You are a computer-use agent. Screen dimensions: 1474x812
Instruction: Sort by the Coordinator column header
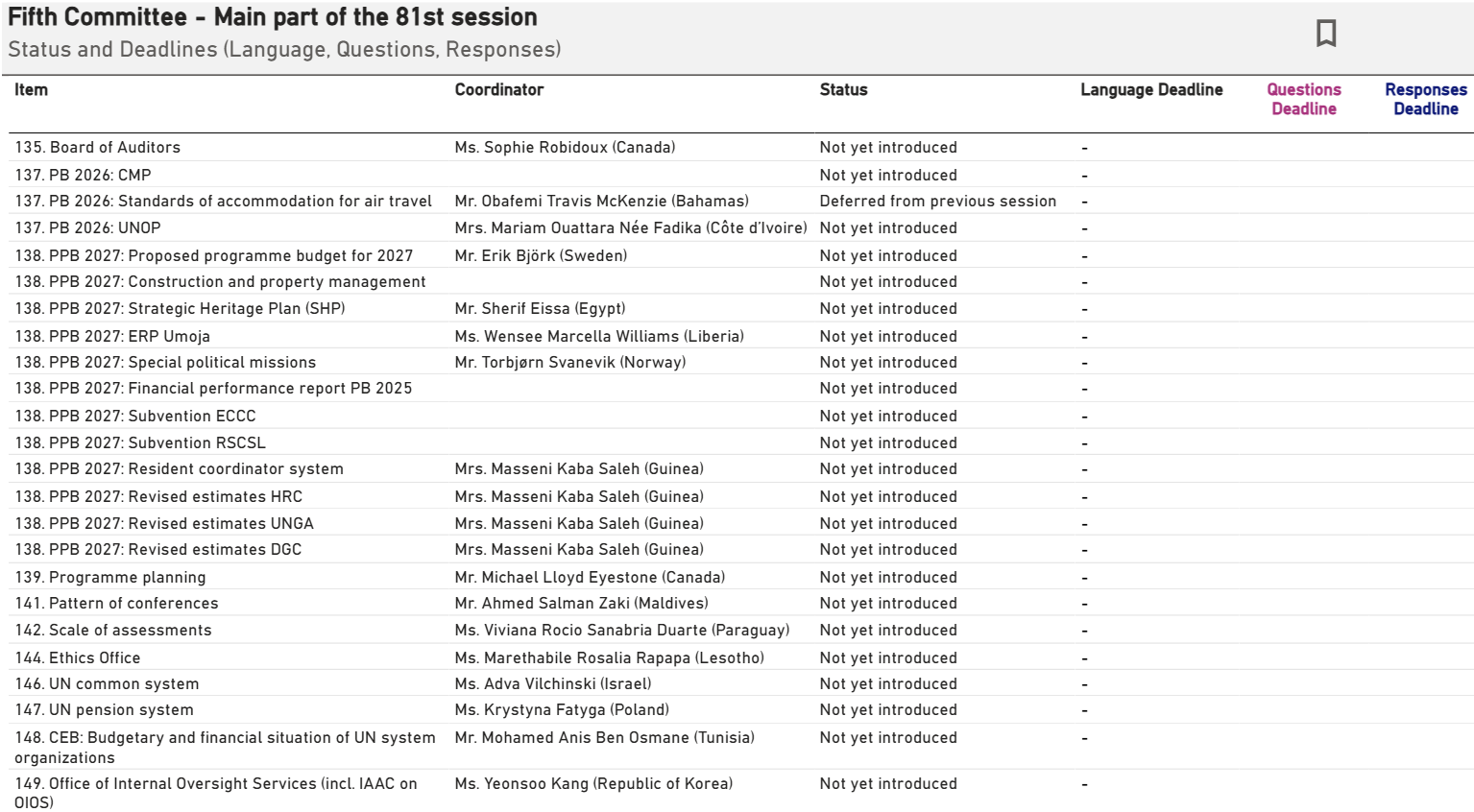tap(499, 89)
